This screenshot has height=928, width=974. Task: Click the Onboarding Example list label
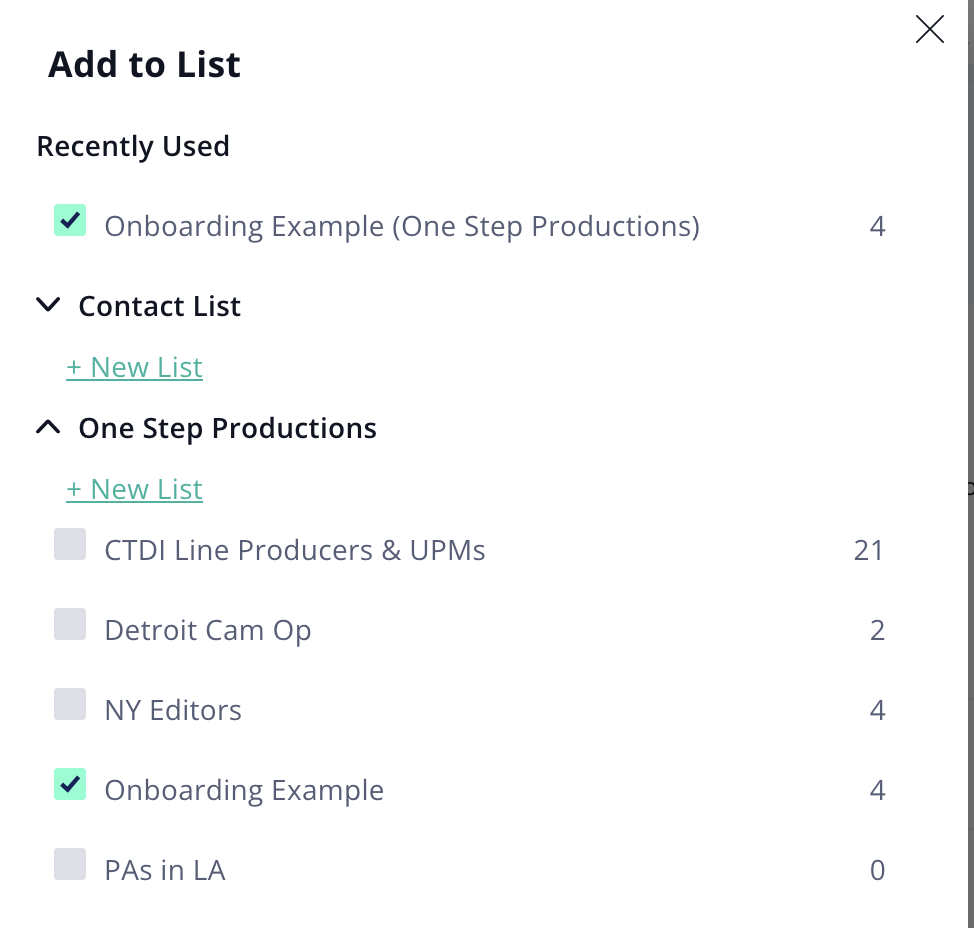(244, 791)
